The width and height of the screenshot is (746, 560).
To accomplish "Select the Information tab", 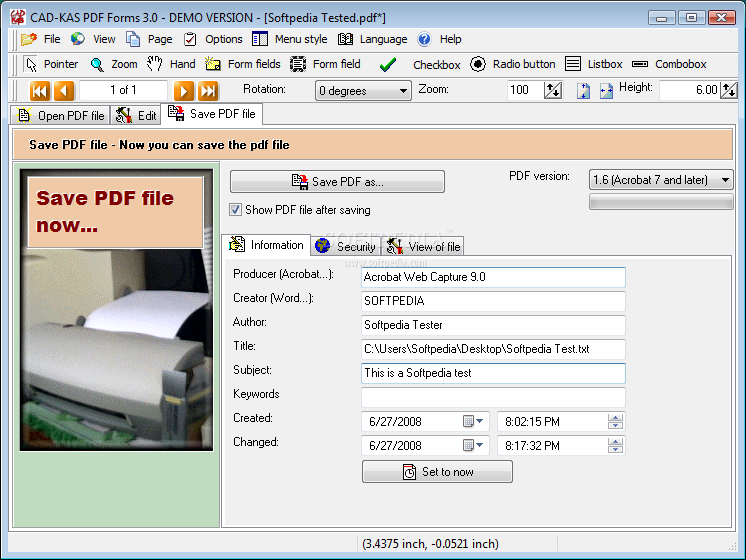I will (x=267, y=245).
